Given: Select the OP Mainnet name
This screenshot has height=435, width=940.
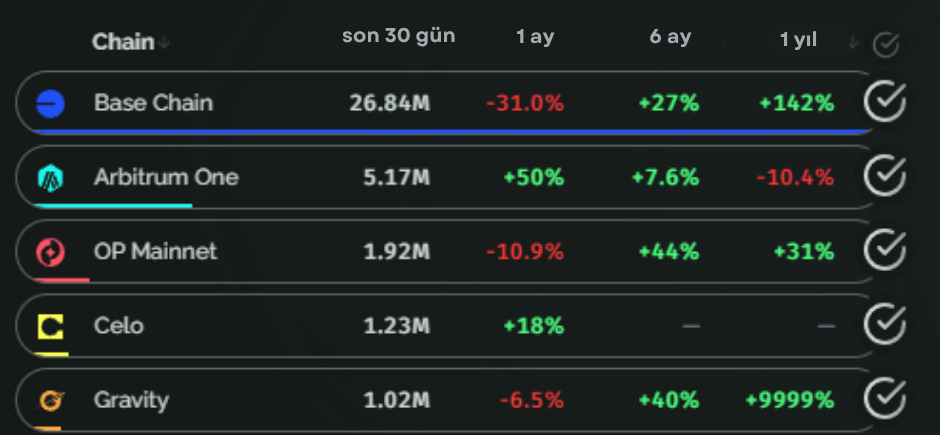Looking at the screenshot, I should click(x=155, y=252).
